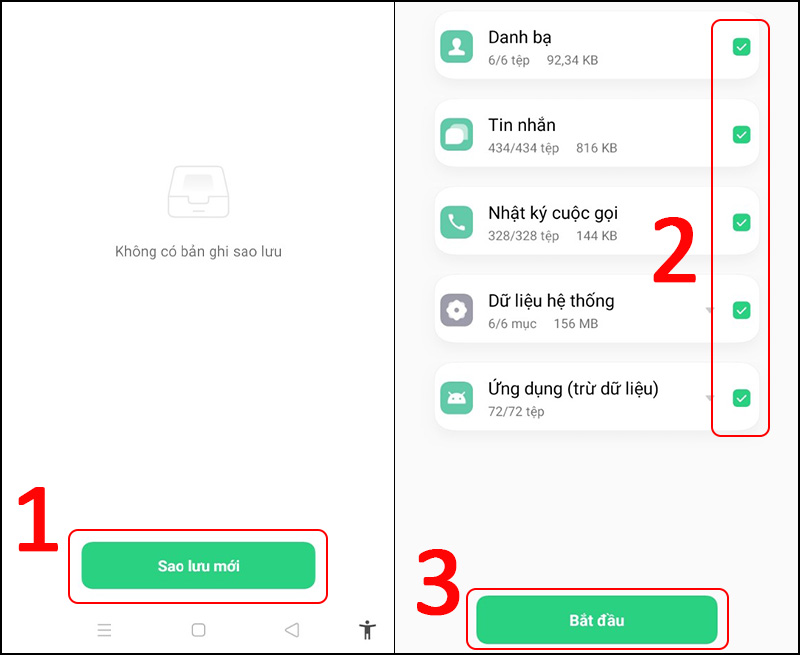
Task: Toggle the Dữ liệu hệ thống checkbox
Action: click(x=741, y=310)
